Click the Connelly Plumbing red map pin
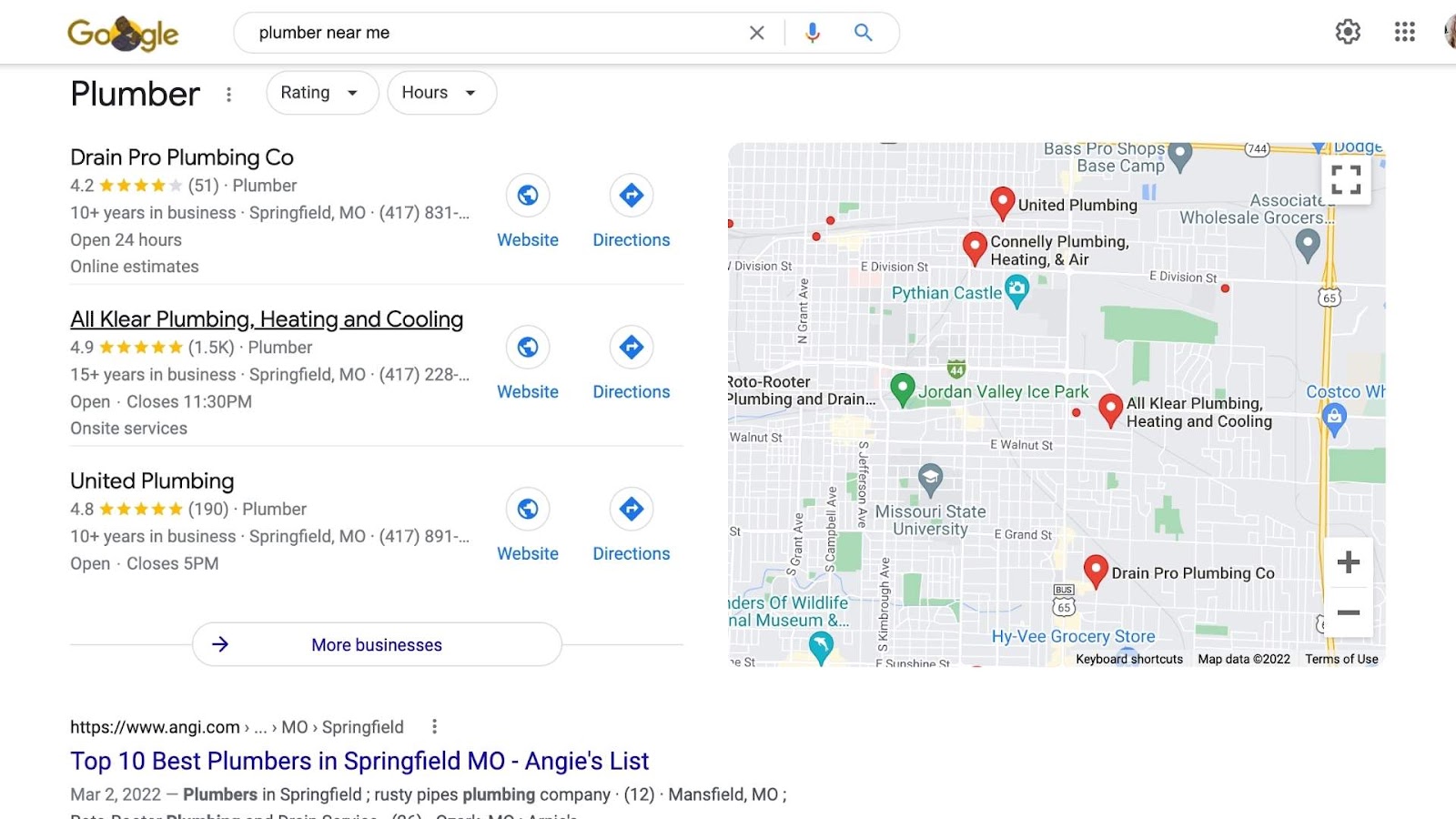The height and width of the screenshot is (819, 1456). pos(975,248)
